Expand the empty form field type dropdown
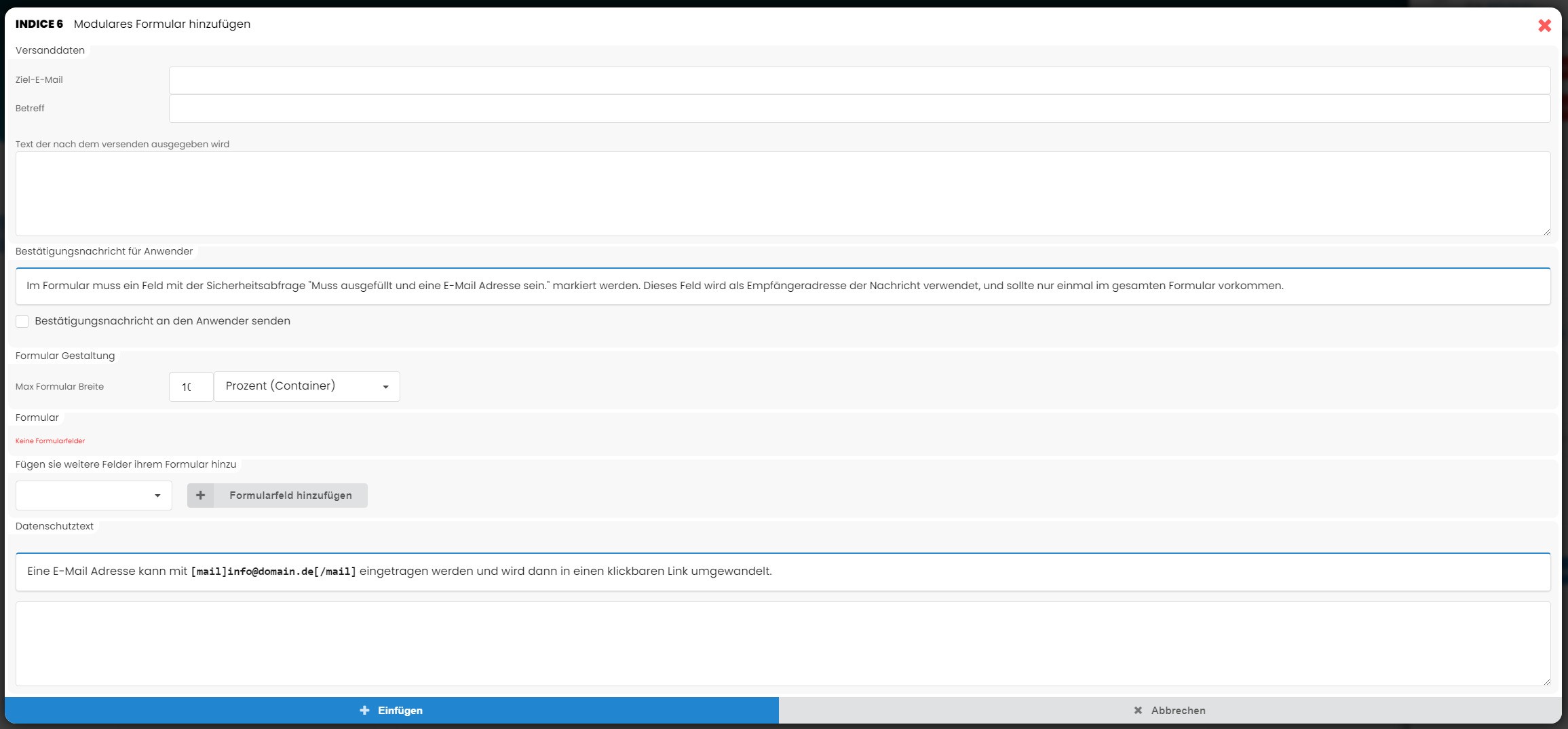 tap(94, 496)
